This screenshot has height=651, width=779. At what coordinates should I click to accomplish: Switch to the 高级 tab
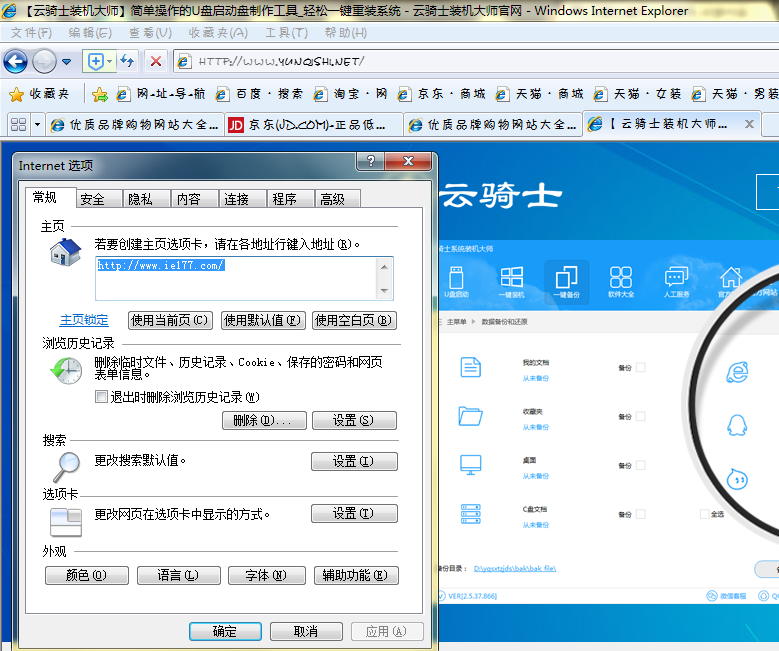[338, 199]
